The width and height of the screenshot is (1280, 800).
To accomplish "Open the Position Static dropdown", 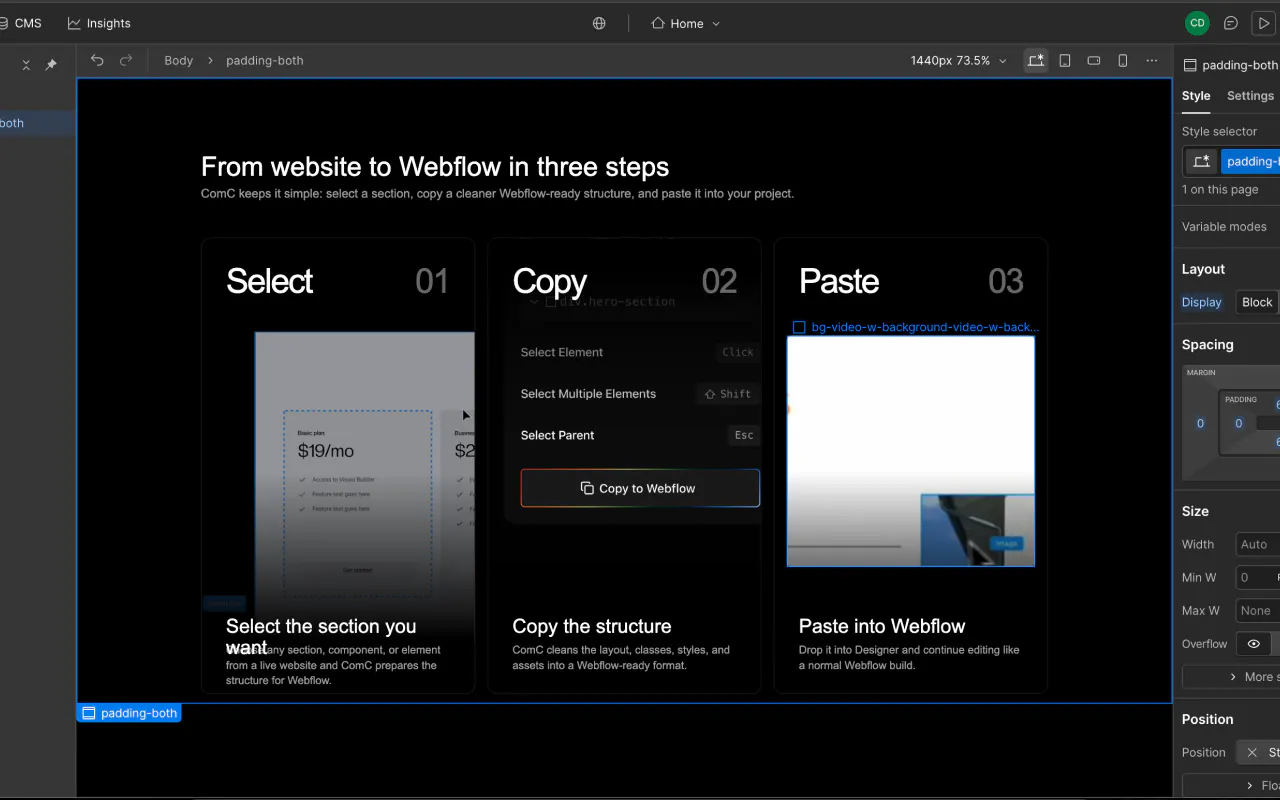I will tap(1258, 752).
